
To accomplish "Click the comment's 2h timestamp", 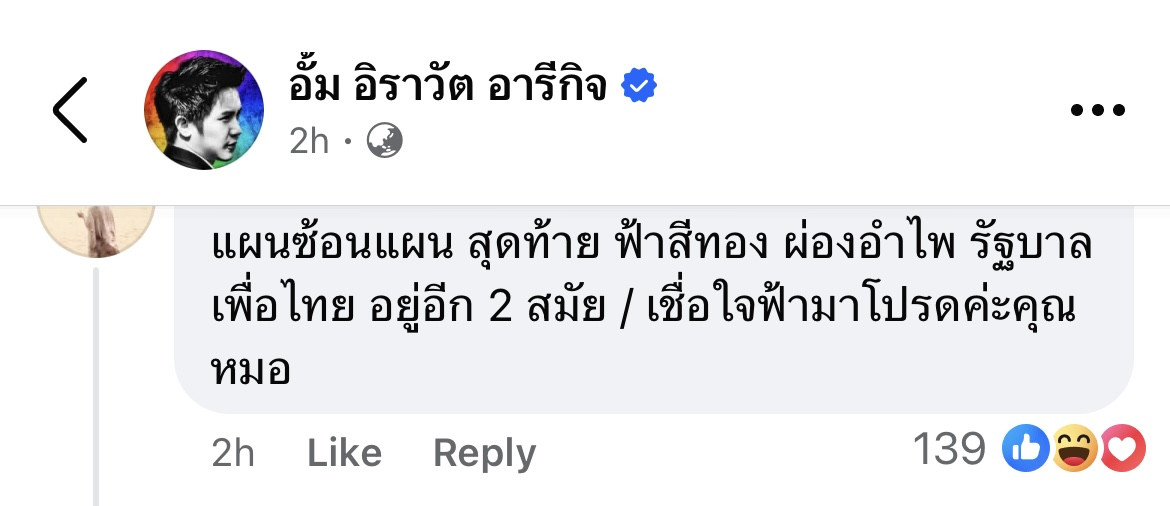I will (233, 452).
